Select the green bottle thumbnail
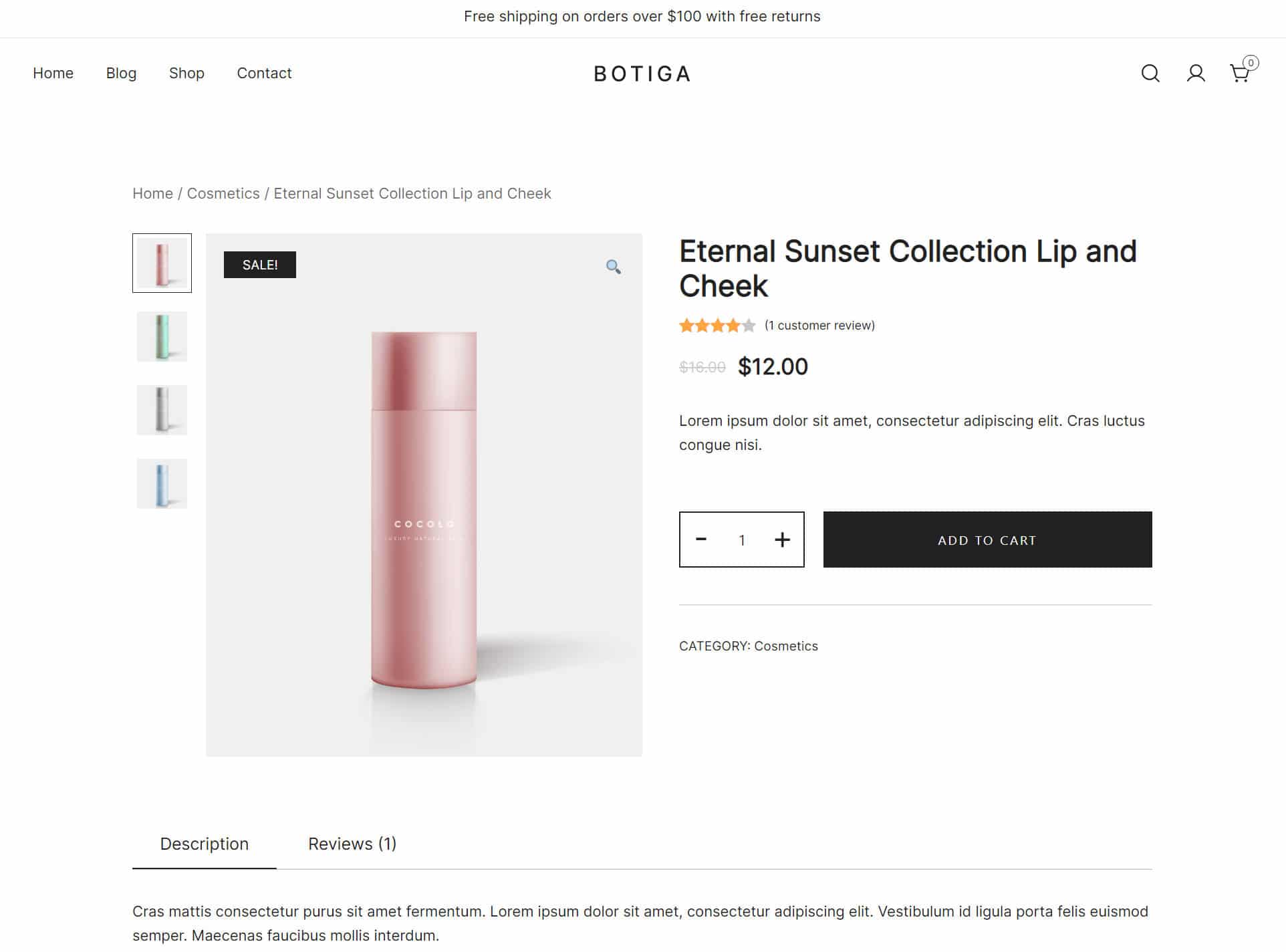 pyautogui.click(x=162, y=336)
